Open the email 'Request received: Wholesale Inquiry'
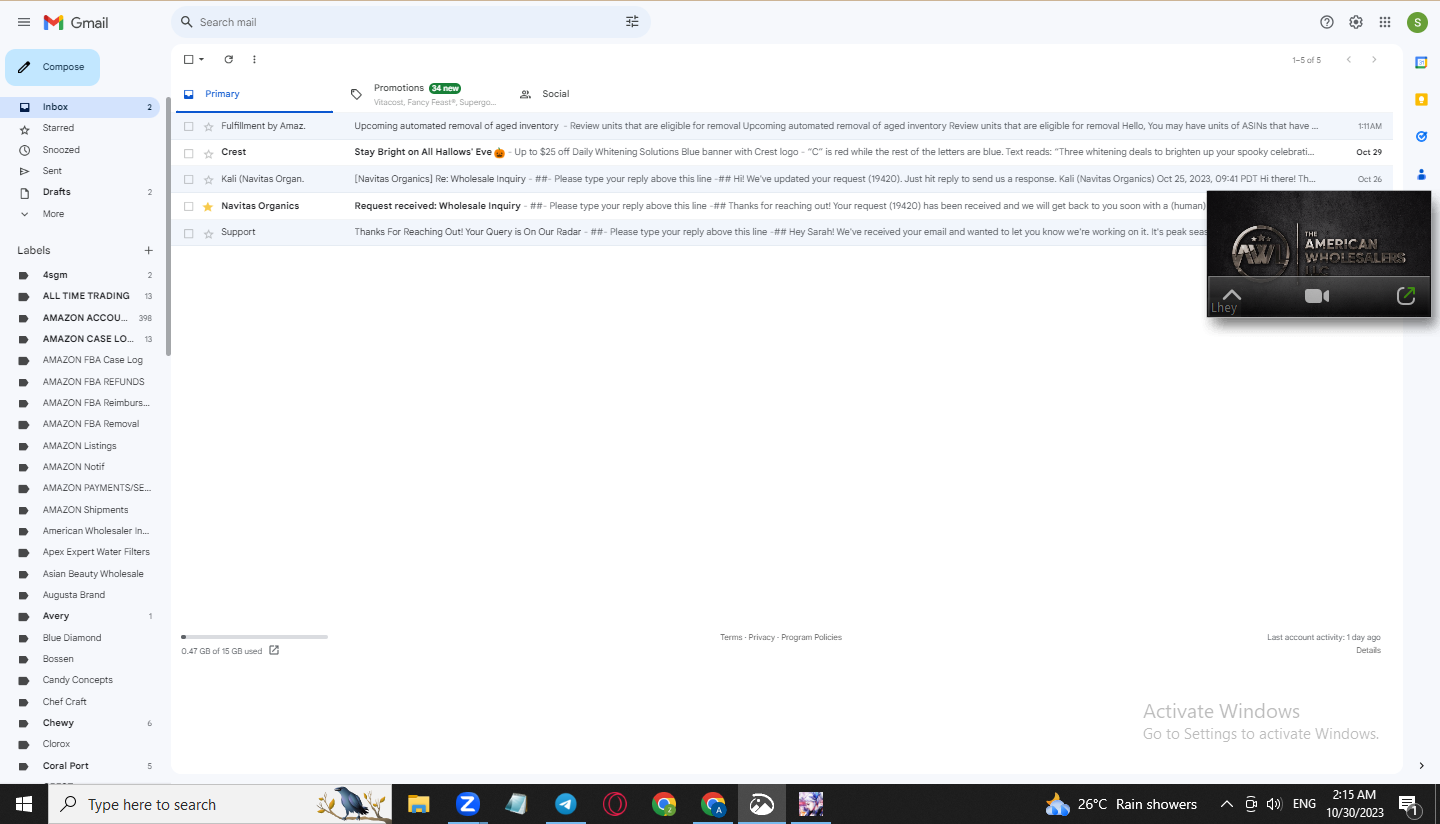1440x824 pixels. 781,206
